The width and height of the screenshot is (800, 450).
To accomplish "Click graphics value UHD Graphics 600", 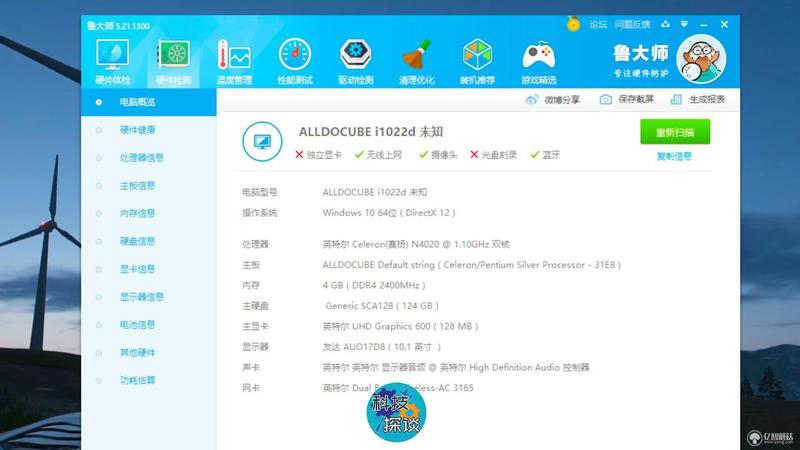I will click(400, 326).
